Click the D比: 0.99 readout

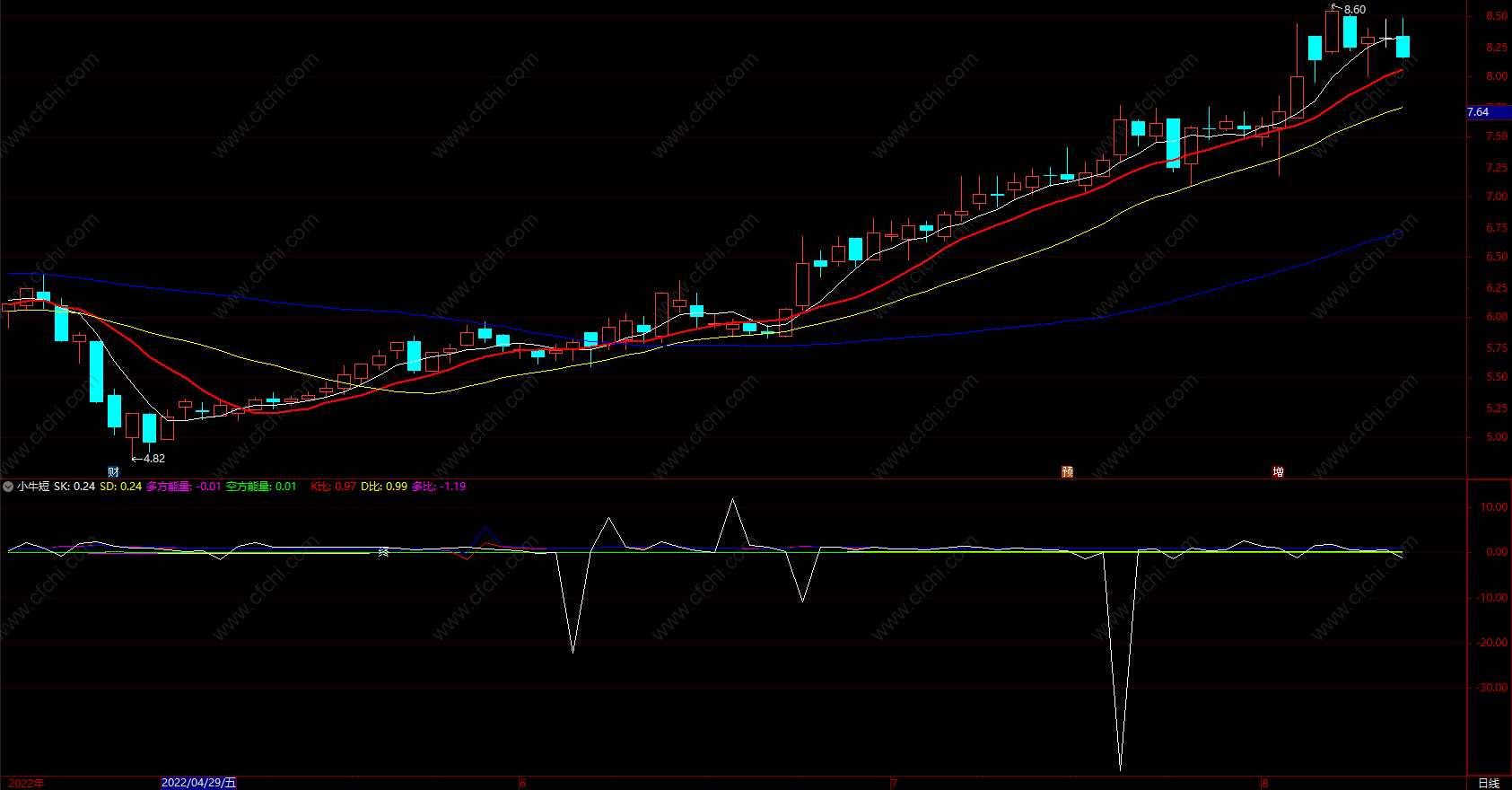click(x=384, y=487)
